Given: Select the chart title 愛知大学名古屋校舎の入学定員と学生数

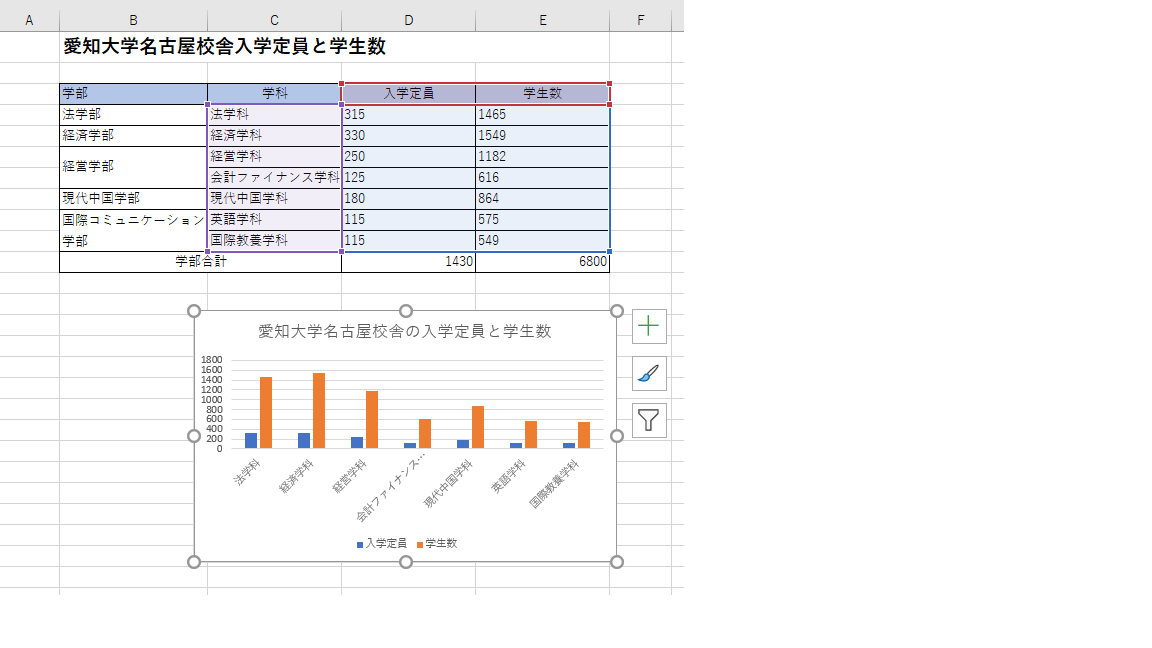Looking at the screenshot, I should pyautogui.click(x=405, y=331).
